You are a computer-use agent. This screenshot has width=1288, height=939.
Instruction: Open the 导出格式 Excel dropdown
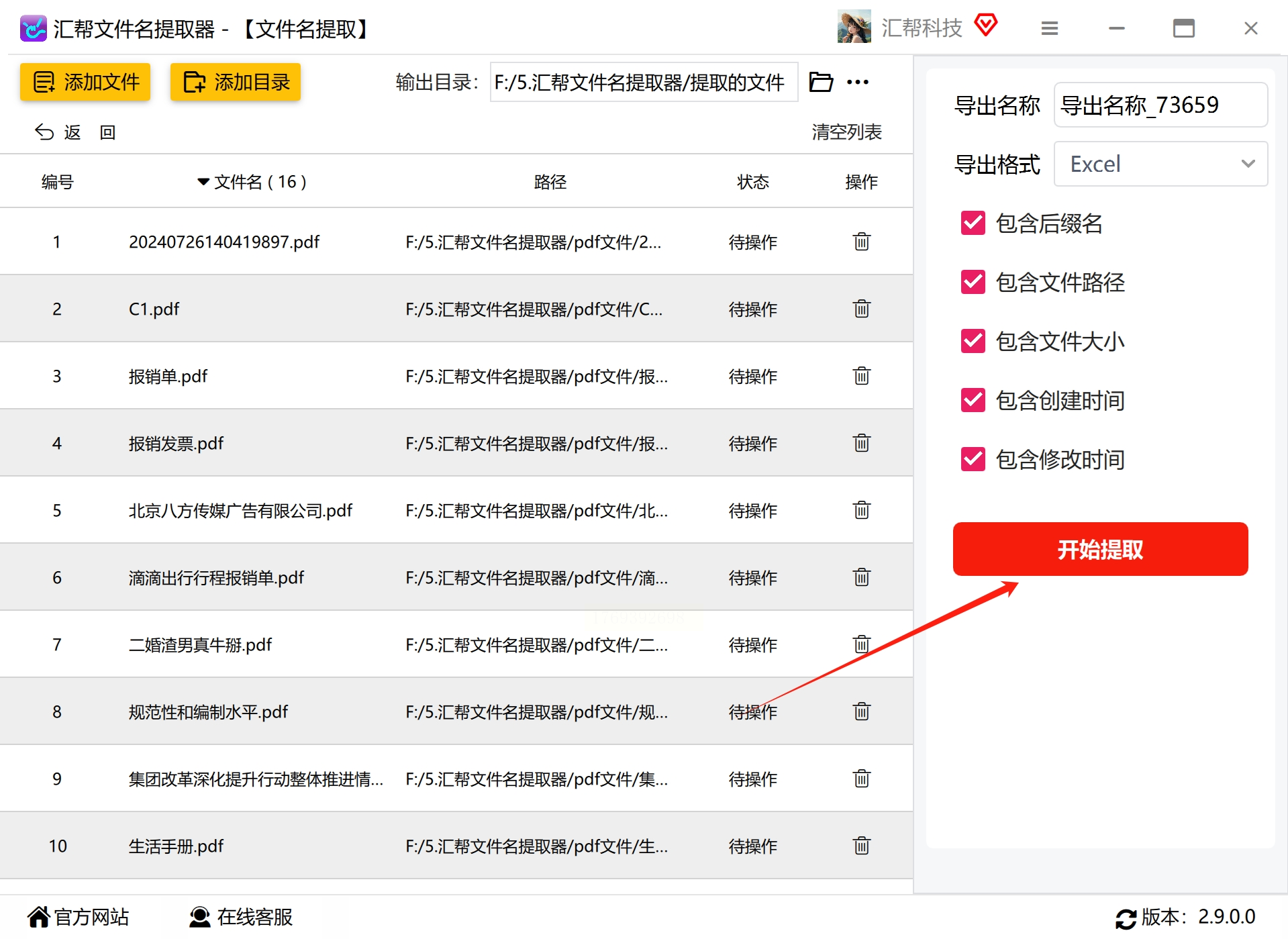tap(1160, 164)
